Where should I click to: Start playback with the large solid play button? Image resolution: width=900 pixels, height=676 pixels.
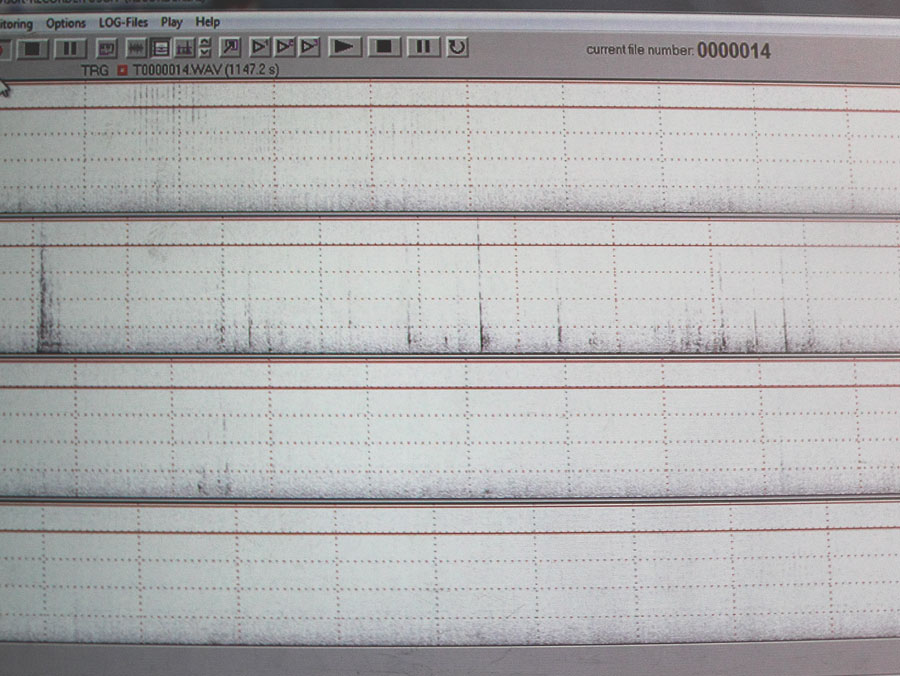[x=344, y=47]
